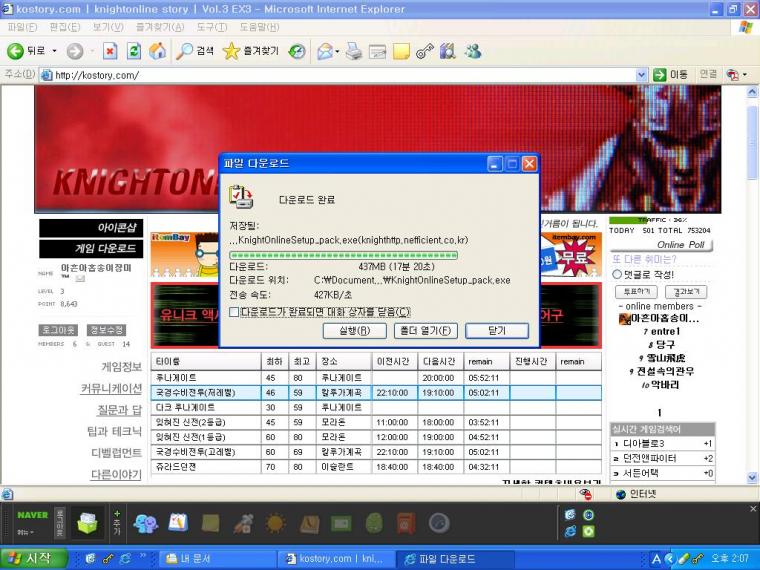Screen dimensions: 760x570
Task: Open the Back button history dropdown
Action: pyautogui.click(x=54, y=51)
